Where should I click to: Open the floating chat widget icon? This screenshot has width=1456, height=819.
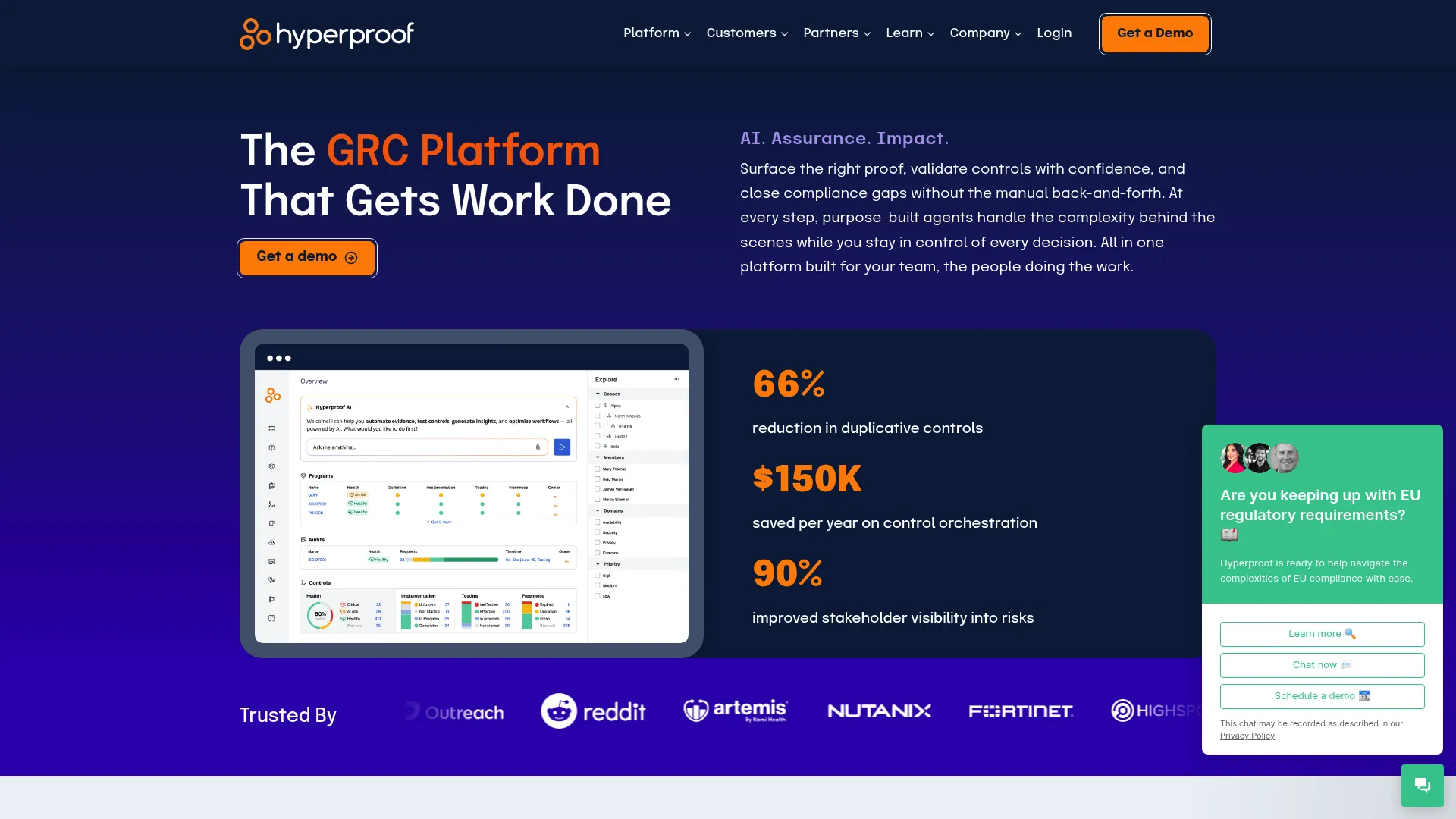click(x=1422, y=785)
